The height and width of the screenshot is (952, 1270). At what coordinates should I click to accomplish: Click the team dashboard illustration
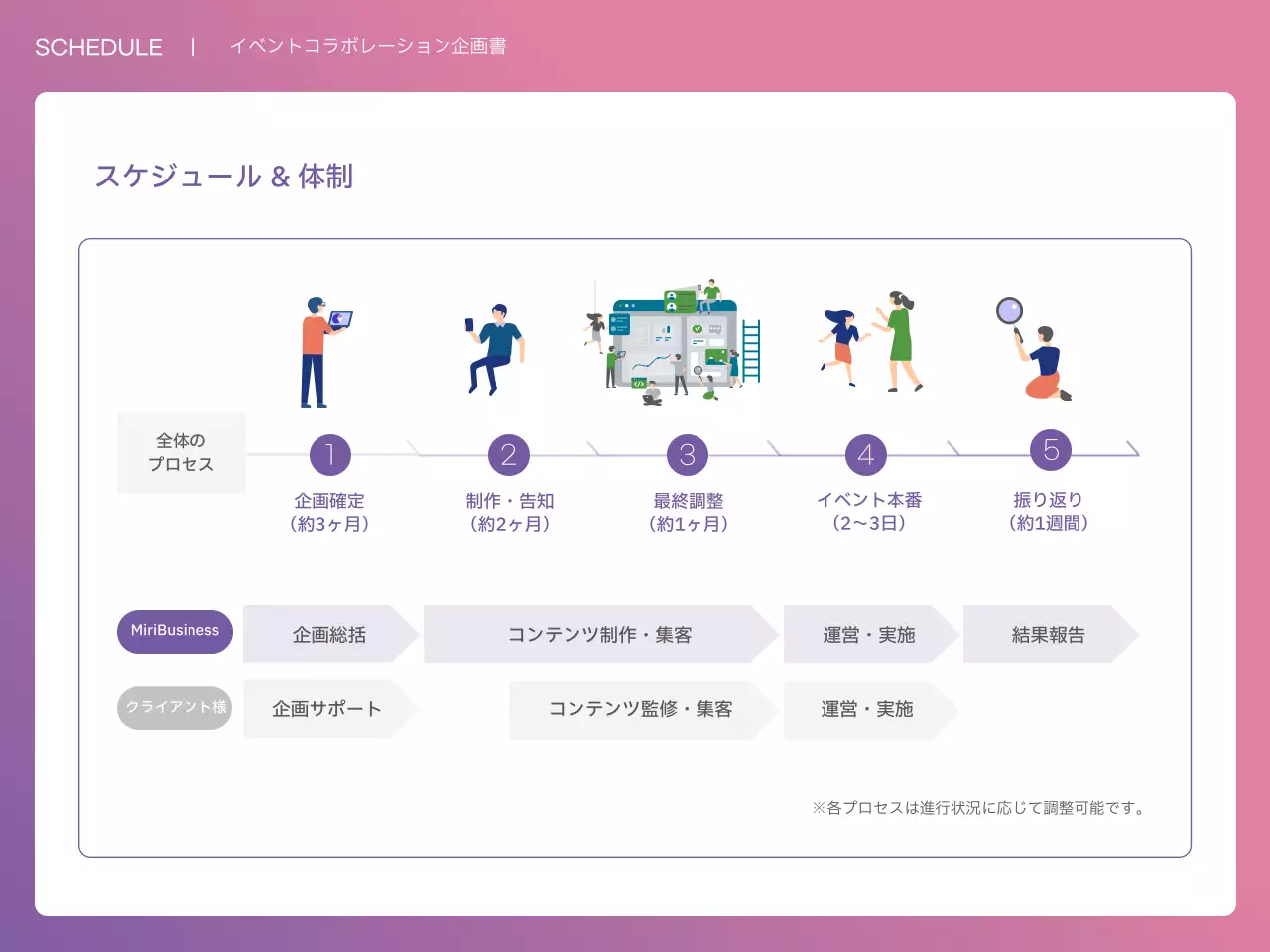point(675,342)
